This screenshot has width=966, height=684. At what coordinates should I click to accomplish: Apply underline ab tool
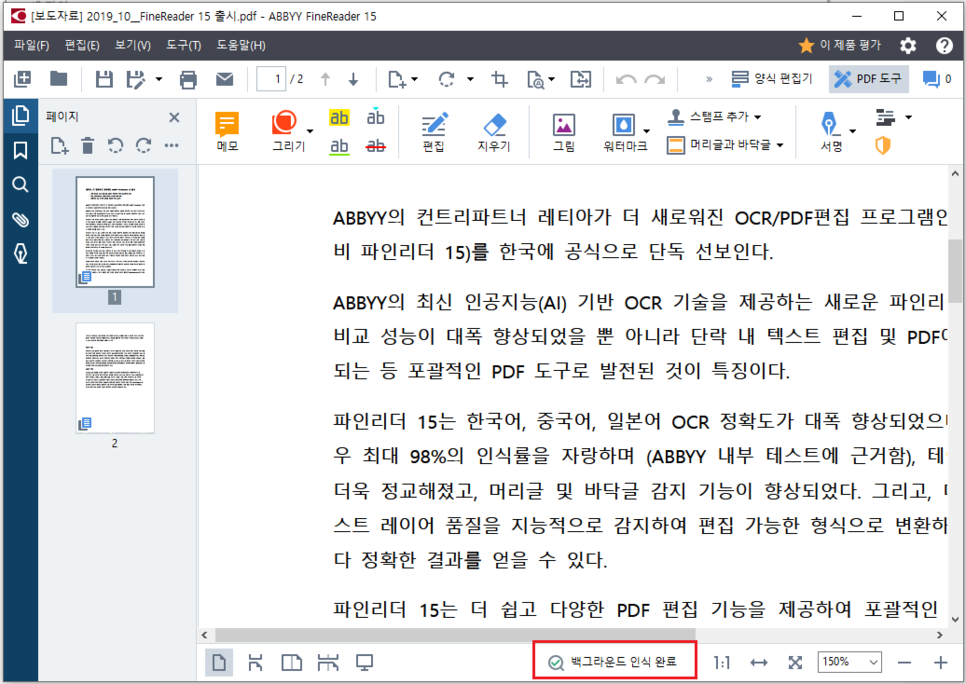coord(339,147)
